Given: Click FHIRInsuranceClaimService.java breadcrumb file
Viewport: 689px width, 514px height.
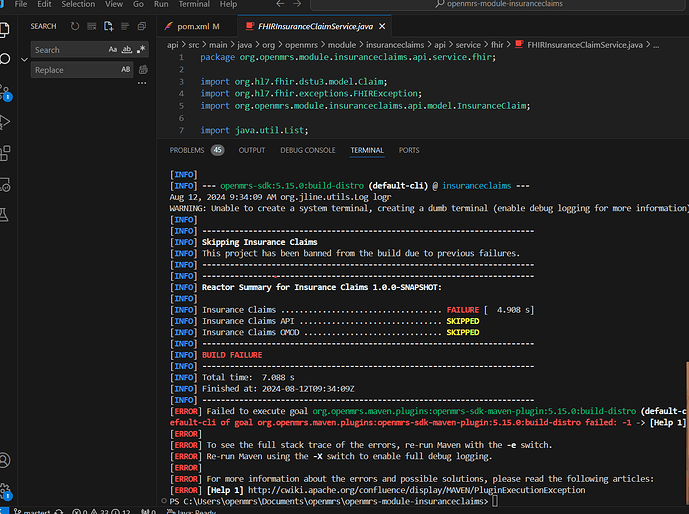Looking at the screenshot, I should 579,45.
